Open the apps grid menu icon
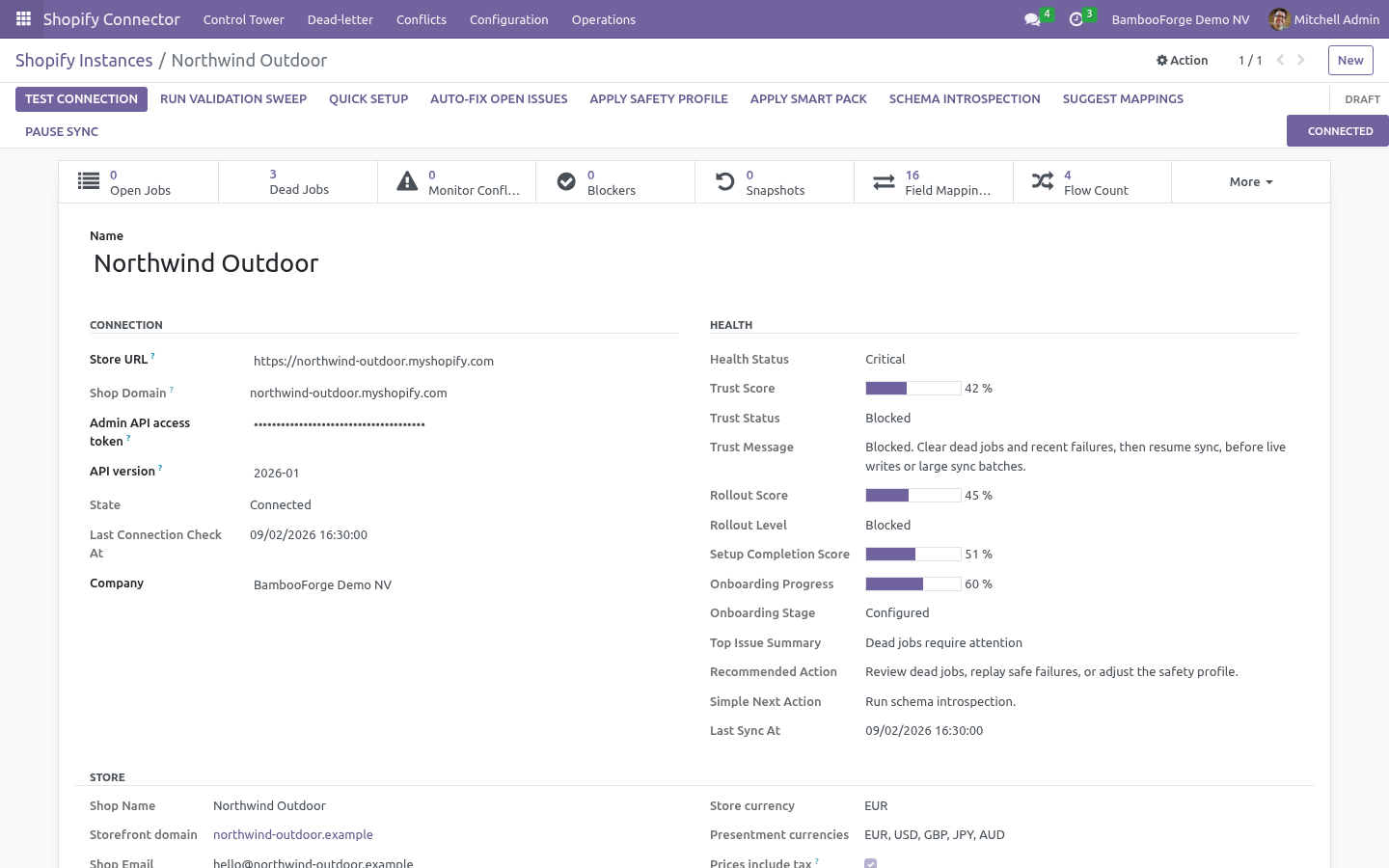Viewport: 1389px width, 868px height. point(23,19)
